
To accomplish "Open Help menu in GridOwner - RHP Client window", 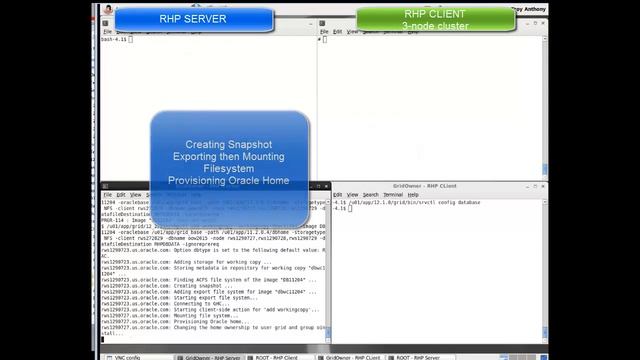I will click(413, 195).
